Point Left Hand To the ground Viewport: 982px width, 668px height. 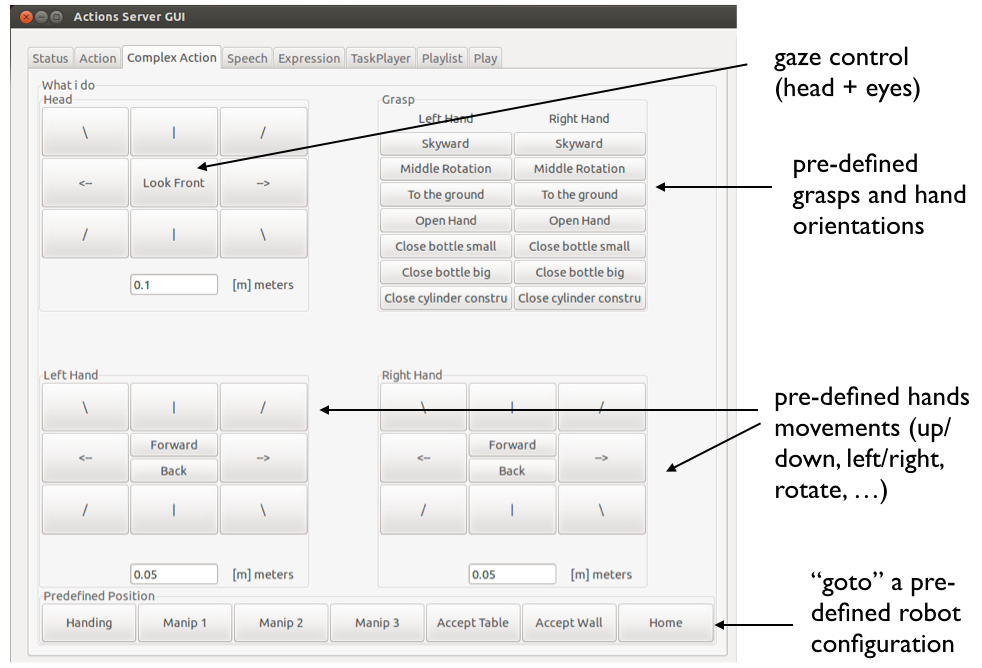[x=445, y=195]
